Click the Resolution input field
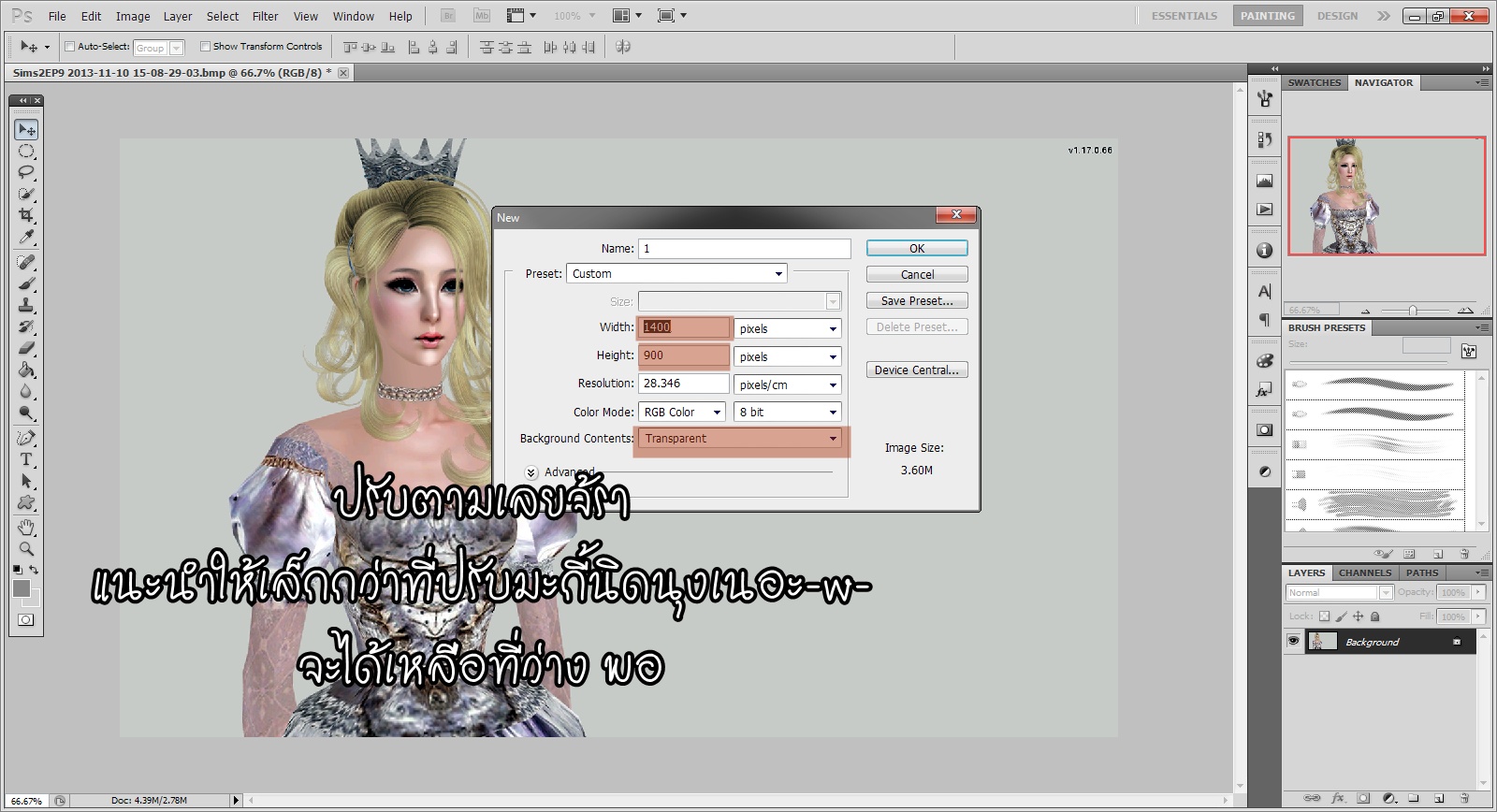 [684, 384]
